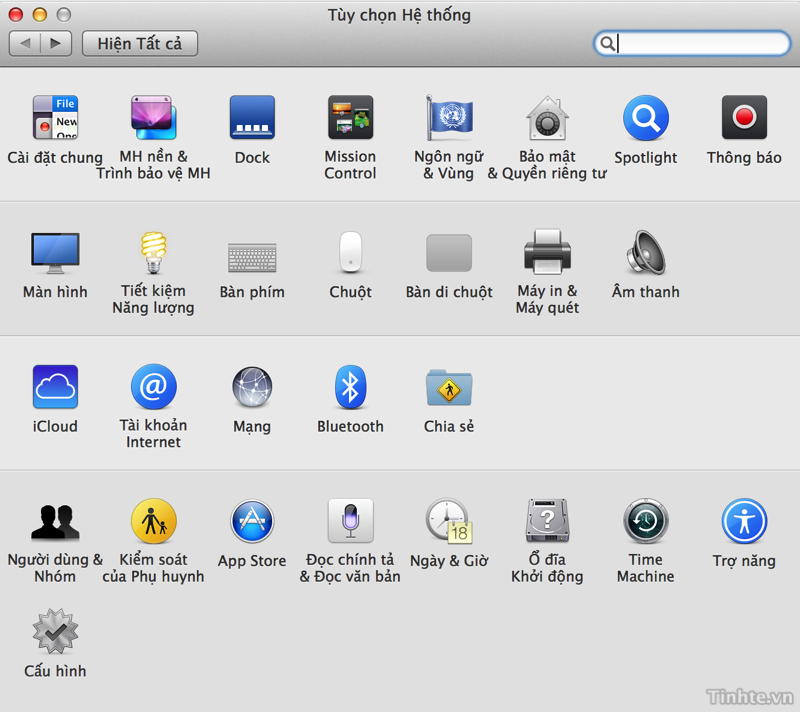
Task: Click the Hiện Tất cả button
Action: click(140, 44)
